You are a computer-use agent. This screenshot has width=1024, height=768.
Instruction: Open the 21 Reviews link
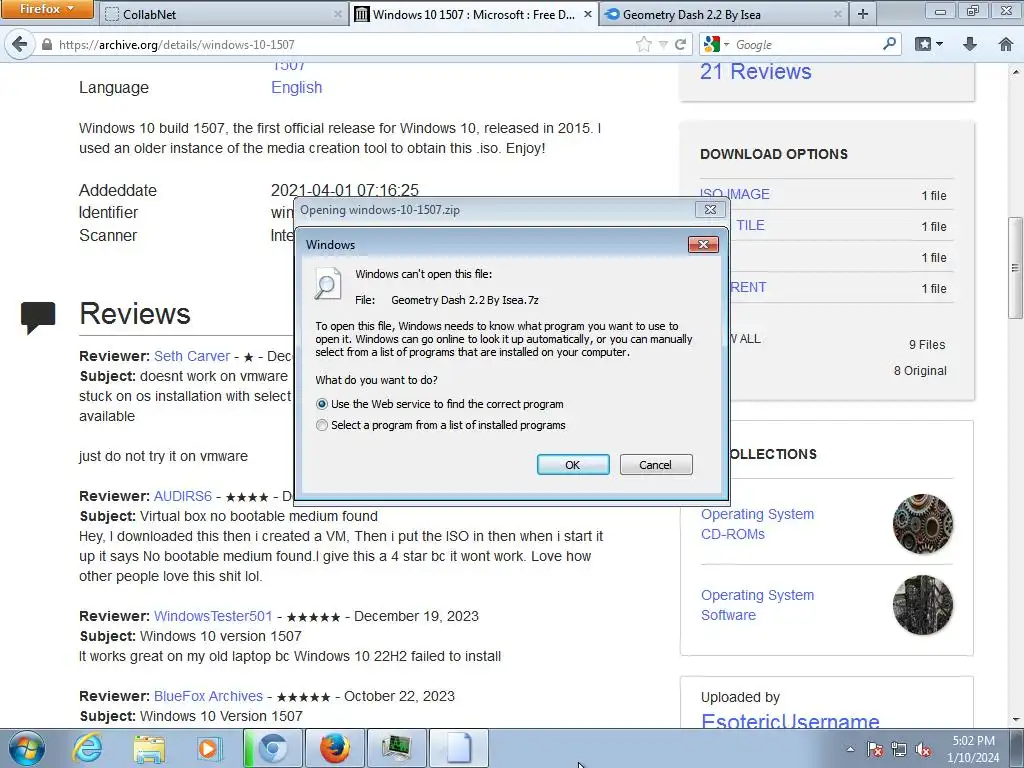coord(756,71)
